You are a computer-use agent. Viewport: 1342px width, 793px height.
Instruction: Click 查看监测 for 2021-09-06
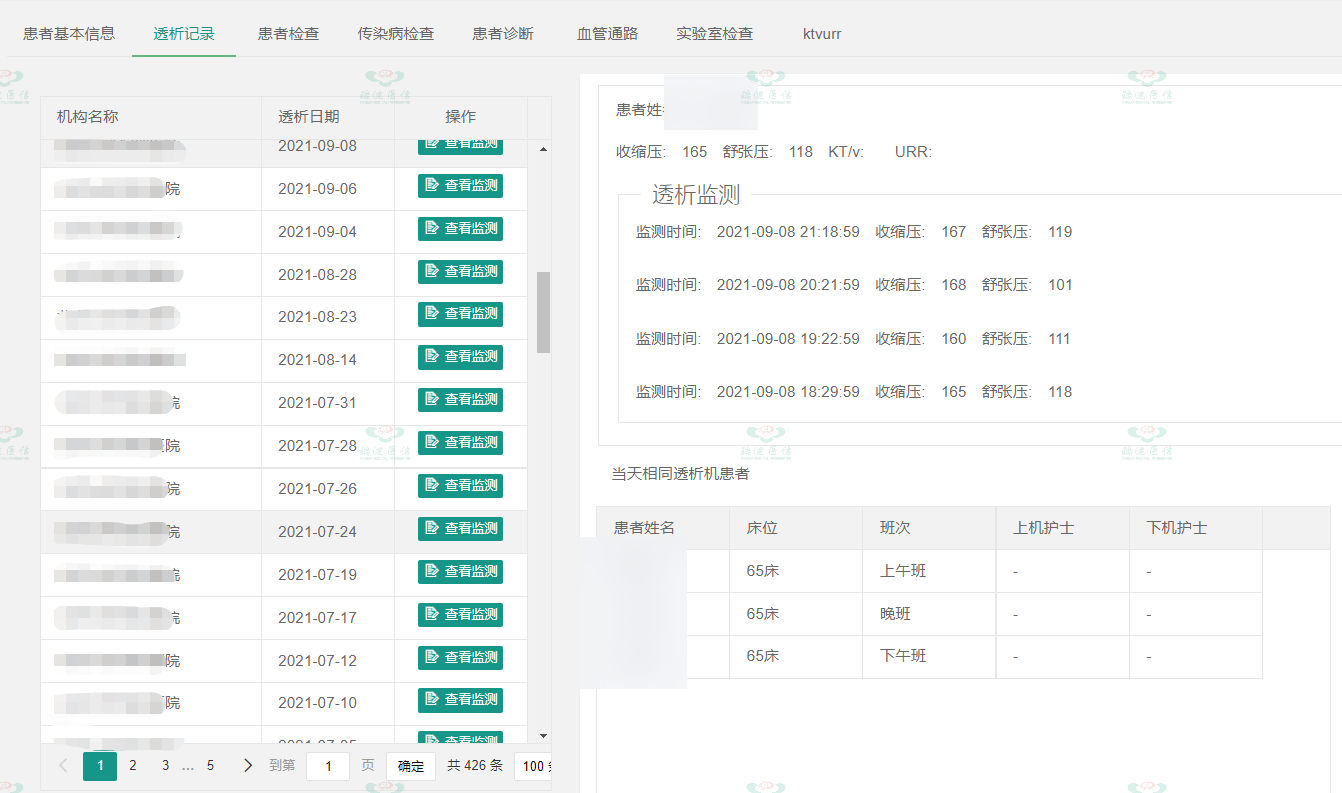click(x=460, y=186)
